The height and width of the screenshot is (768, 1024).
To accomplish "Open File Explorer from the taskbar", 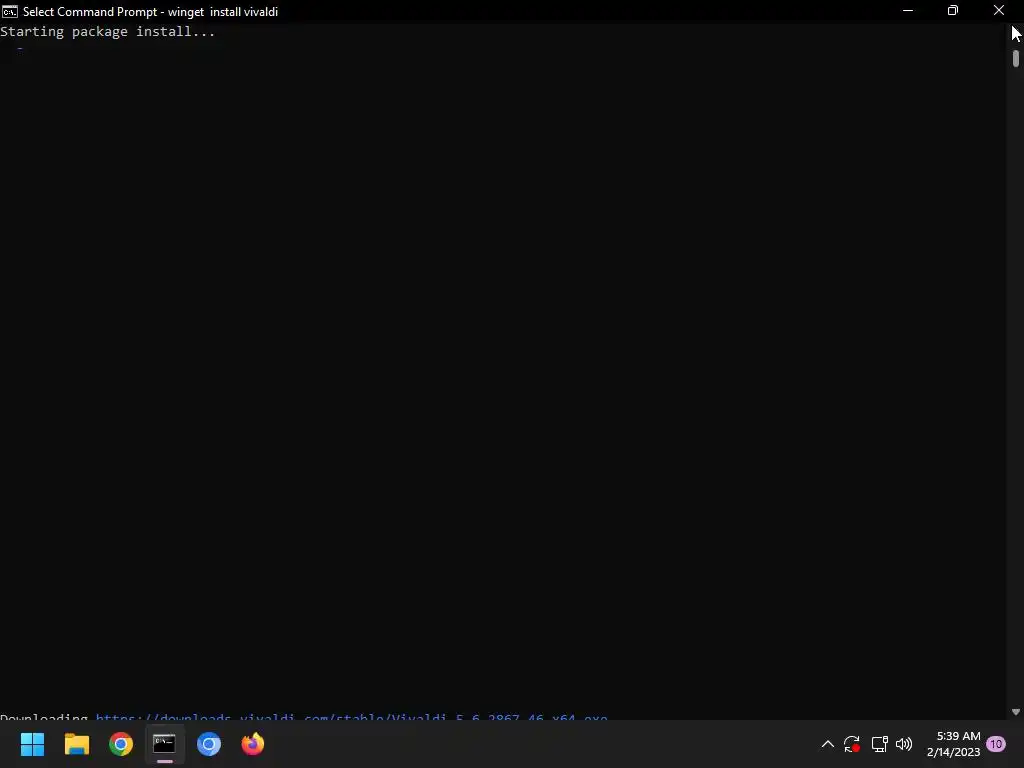I will click(x=76, y=744).
